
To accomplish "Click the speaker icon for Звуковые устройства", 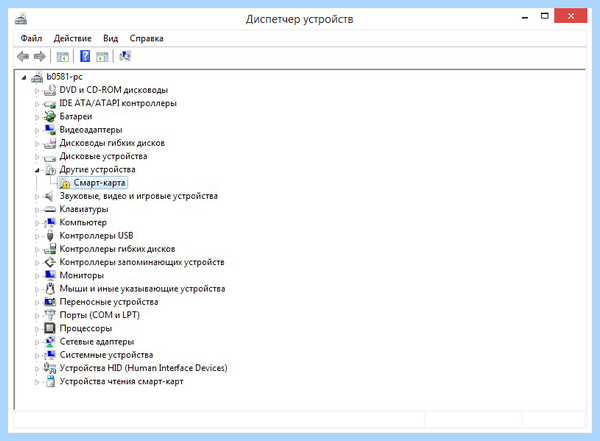I will click(49, 196).
